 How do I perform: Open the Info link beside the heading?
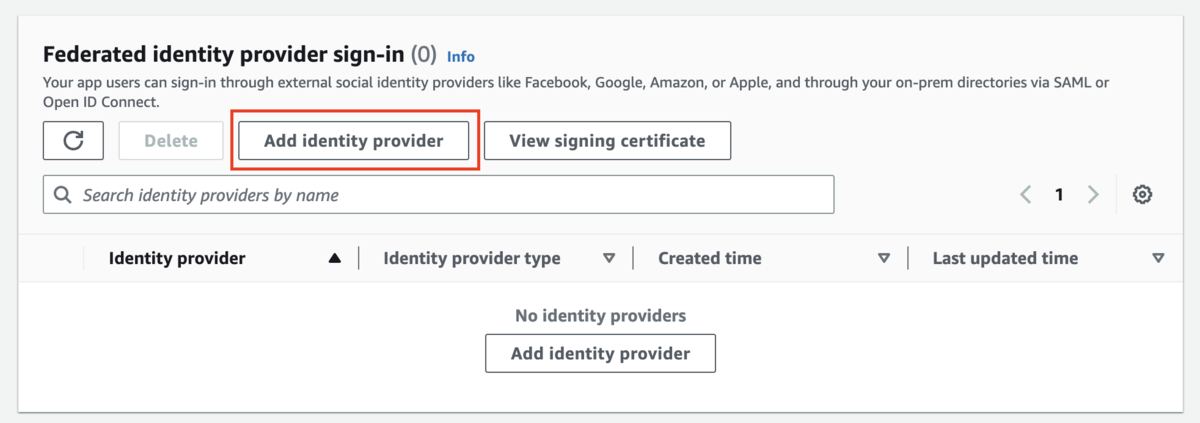[x=461, y=56]
